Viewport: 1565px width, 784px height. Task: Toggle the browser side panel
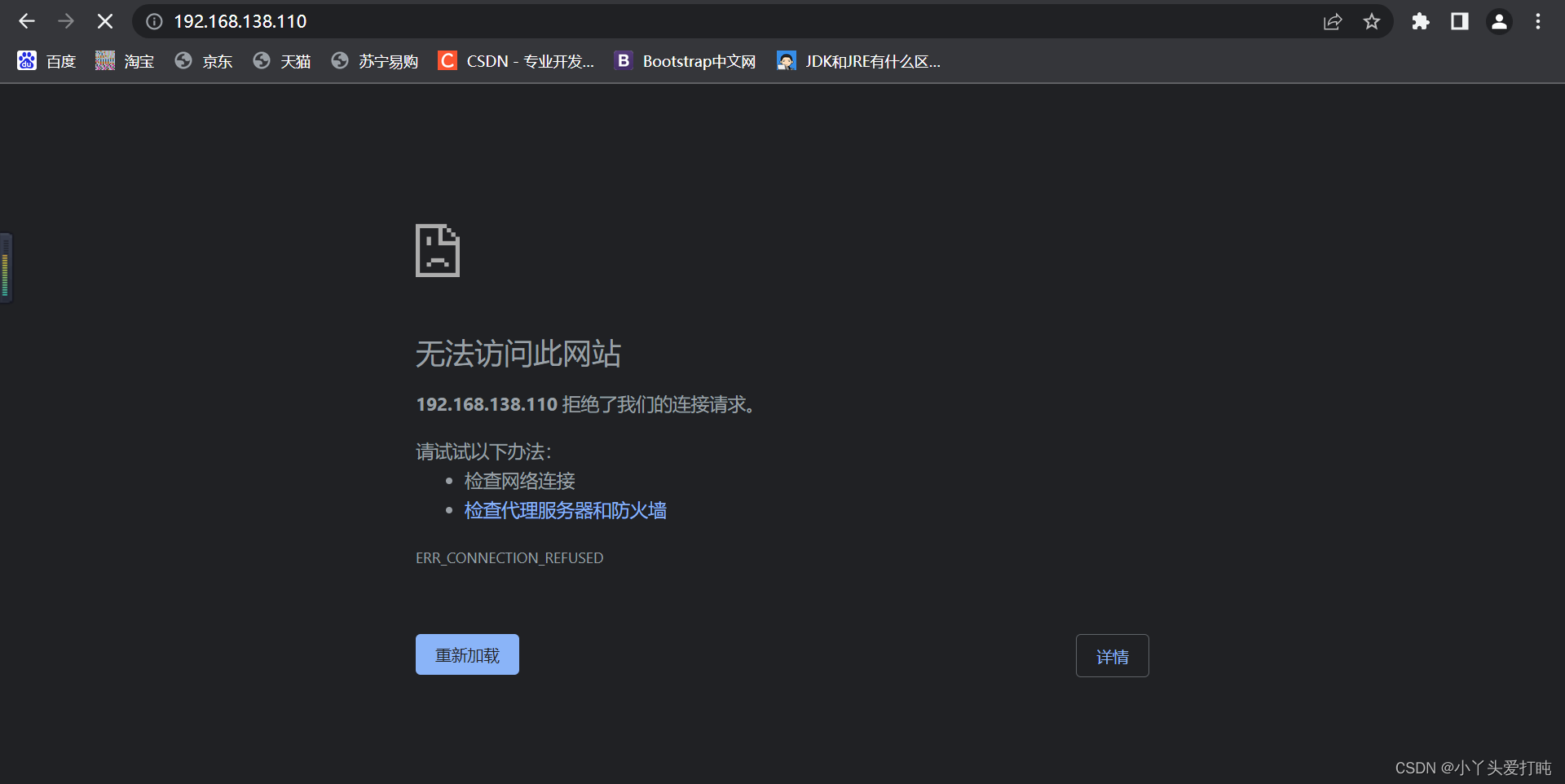click(x=1460, y=22)
